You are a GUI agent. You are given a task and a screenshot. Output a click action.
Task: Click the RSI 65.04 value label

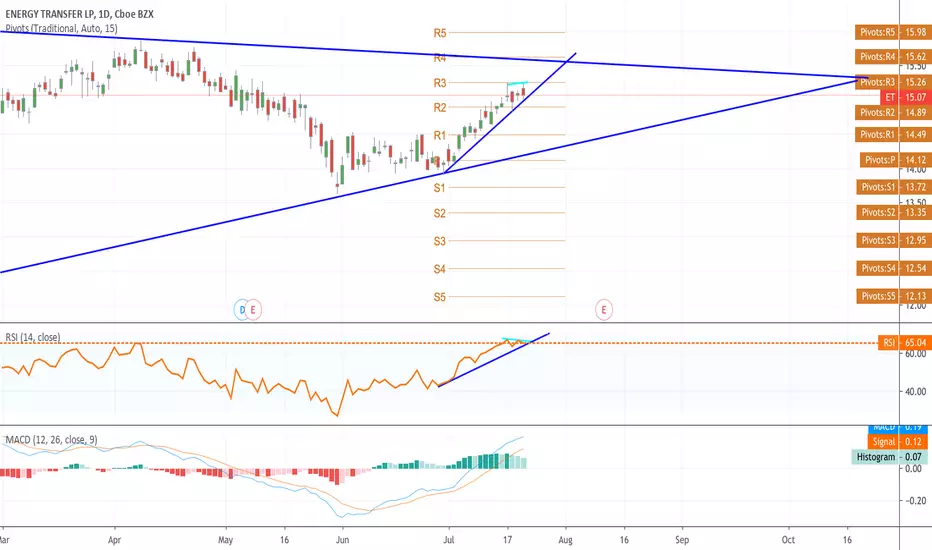(904, 342)
